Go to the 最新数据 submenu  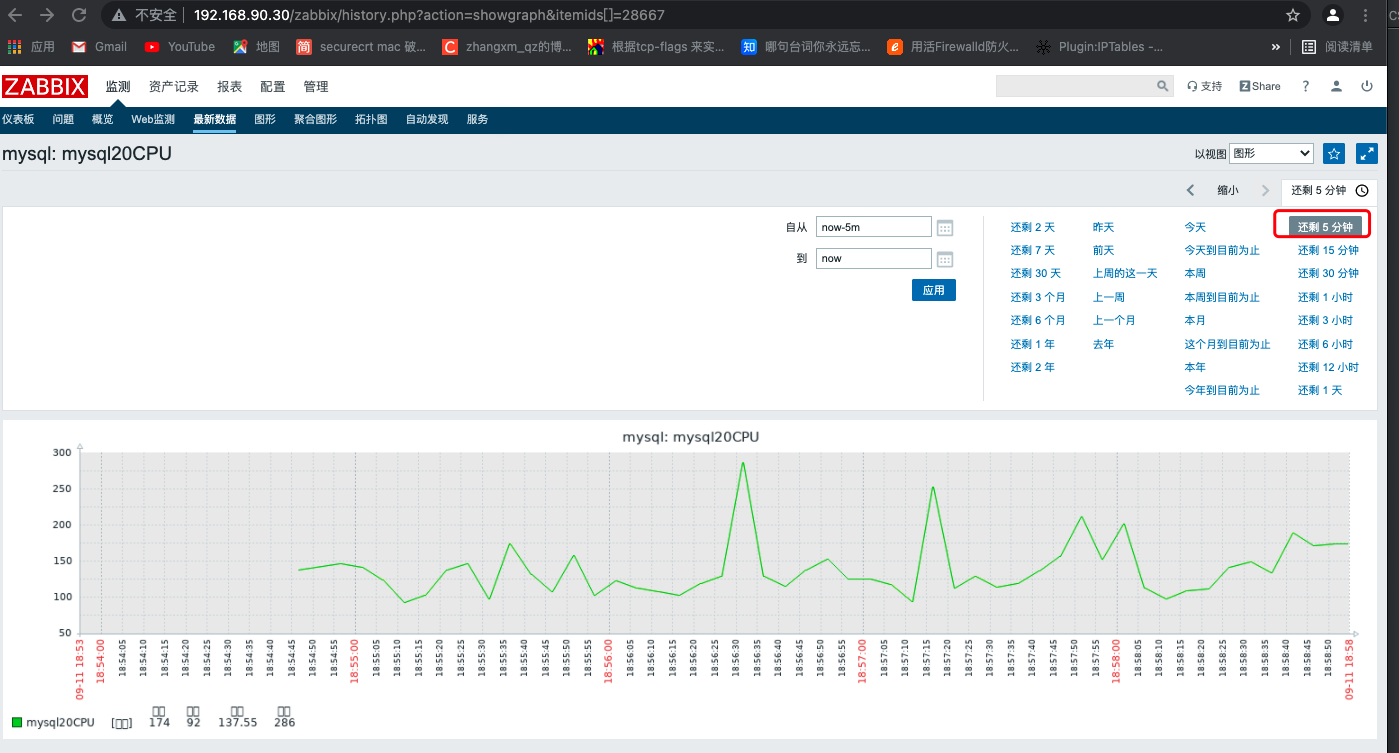pyautogui.click(x=215, y=119)
